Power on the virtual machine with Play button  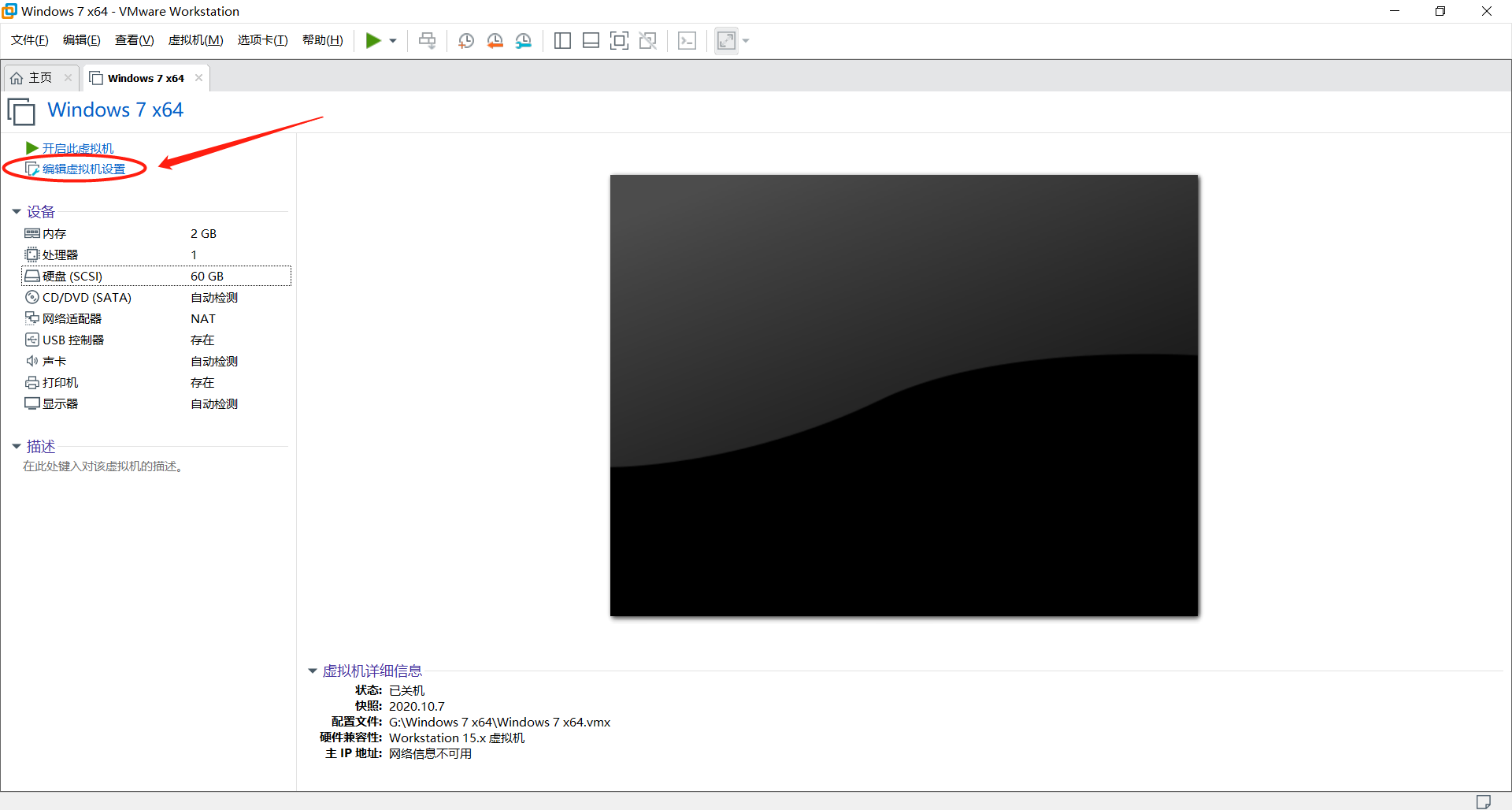374,40
